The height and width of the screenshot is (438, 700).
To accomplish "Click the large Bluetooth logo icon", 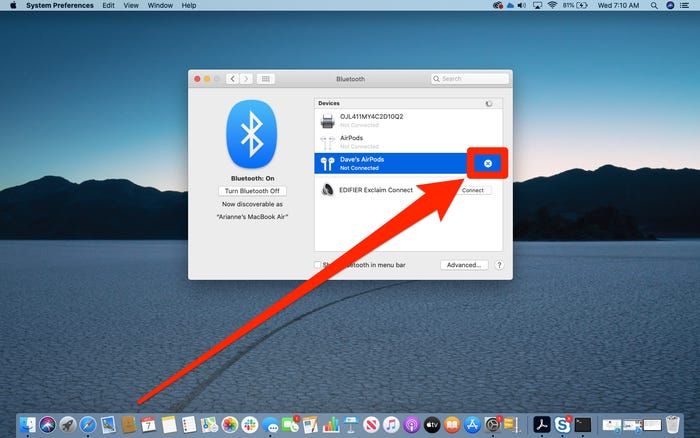I will coord(252,134).
